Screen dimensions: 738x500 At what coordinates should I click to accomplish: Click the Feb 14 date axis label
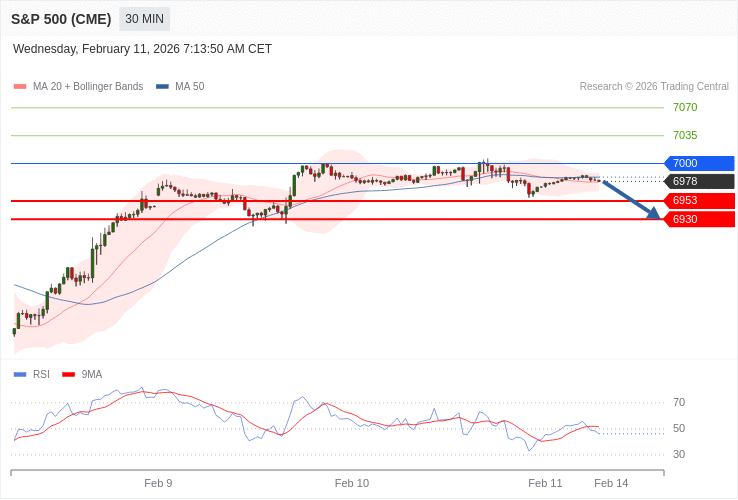611,484
